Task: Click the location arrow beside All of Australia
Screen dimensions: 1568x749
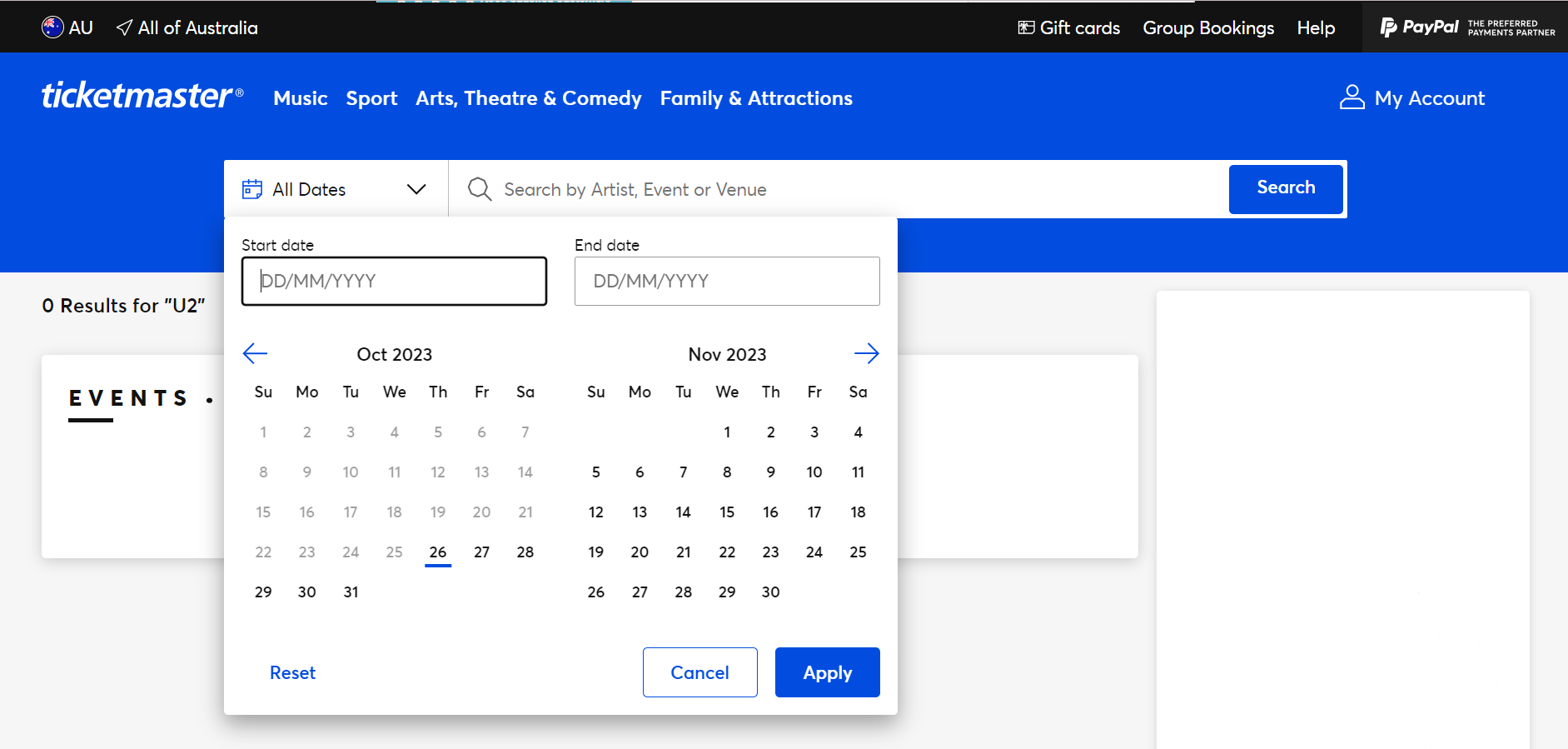Action: pyautogui.click(x=123, y=27)
